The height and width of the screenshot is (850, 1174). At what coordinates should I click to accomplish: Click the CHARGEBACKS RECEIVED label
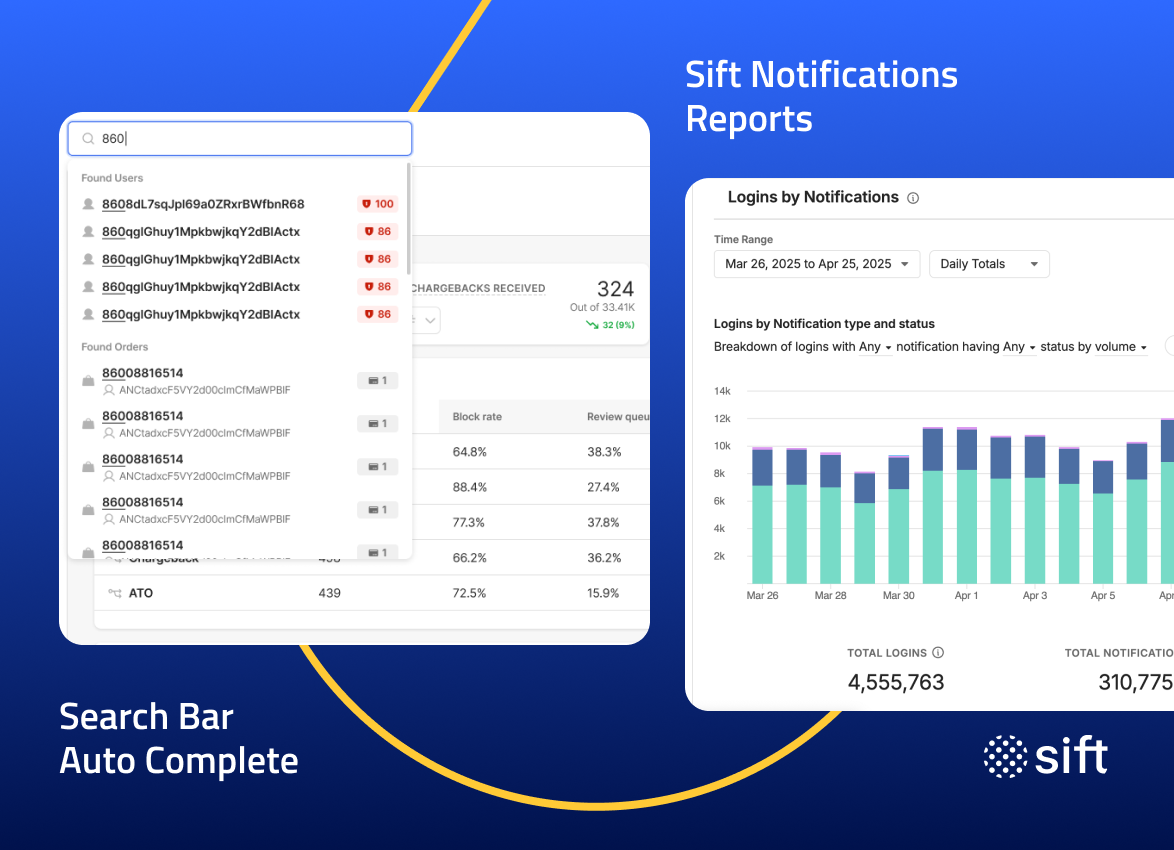point(478,288)
